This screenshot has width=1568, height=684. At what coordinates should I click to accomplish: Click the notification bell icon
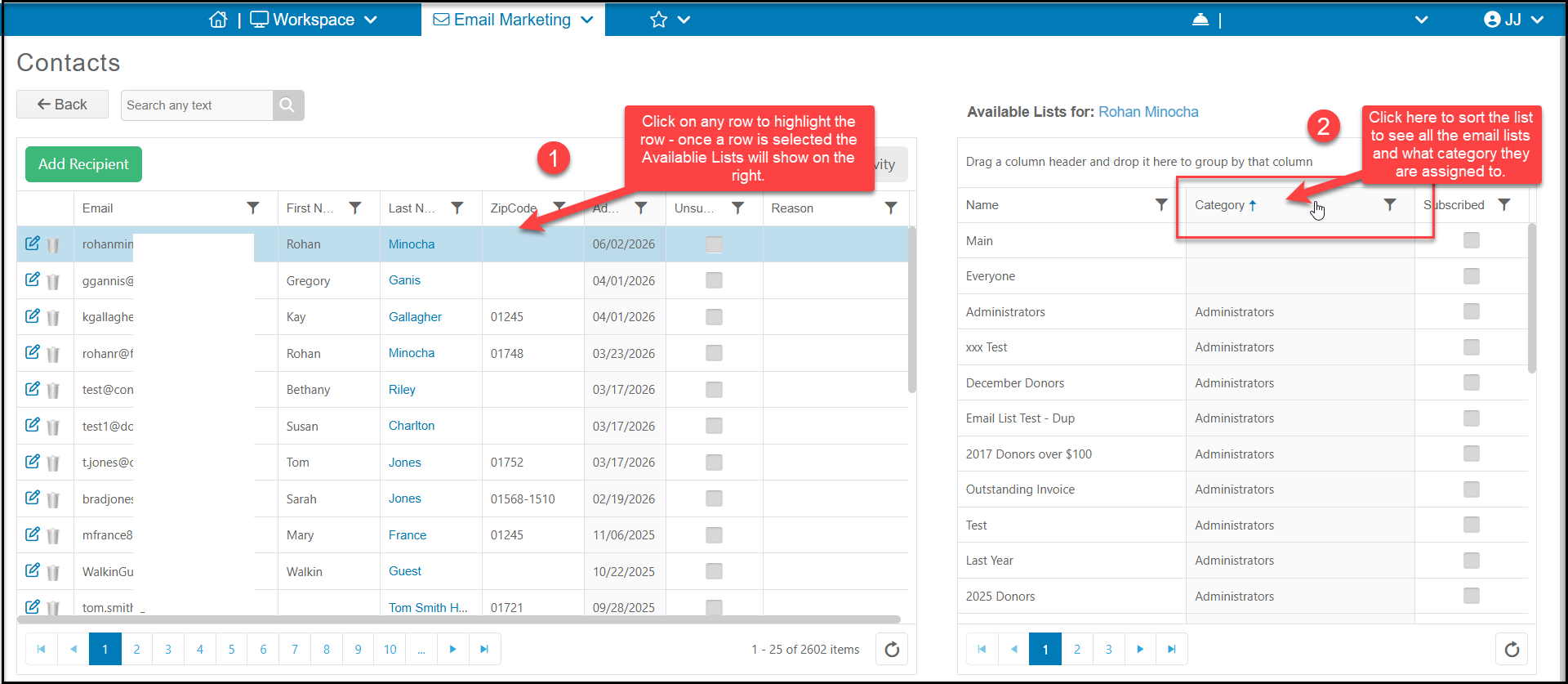pos(1200,20)
